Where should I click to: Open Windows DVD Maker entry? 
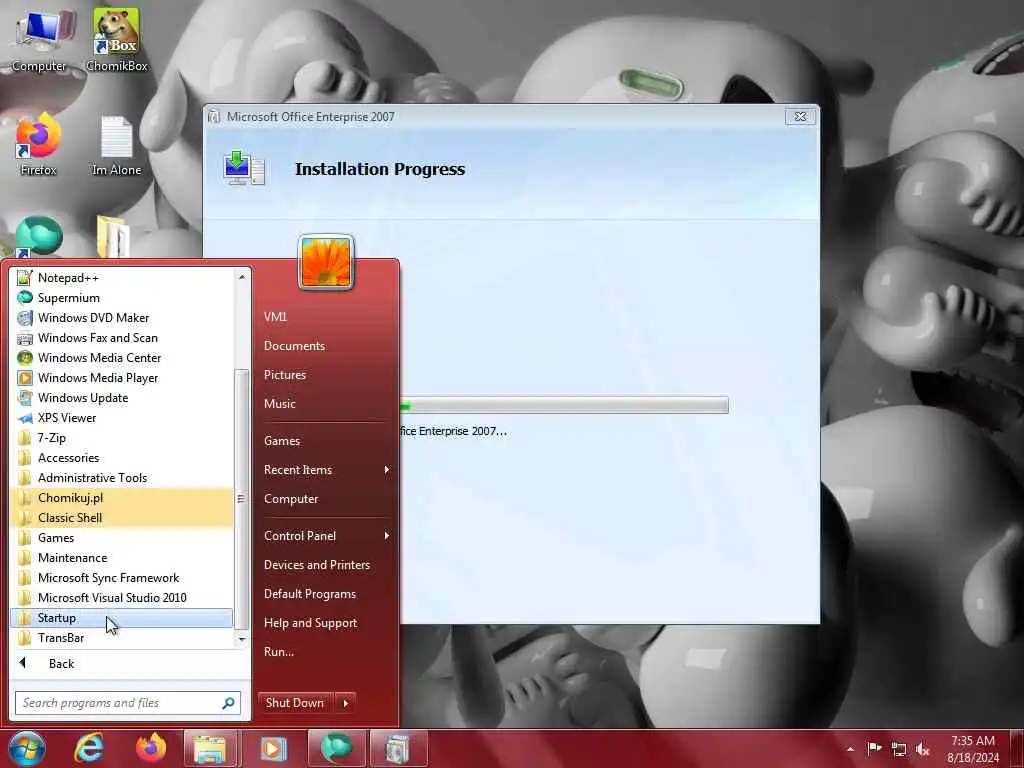coord(121,318)
